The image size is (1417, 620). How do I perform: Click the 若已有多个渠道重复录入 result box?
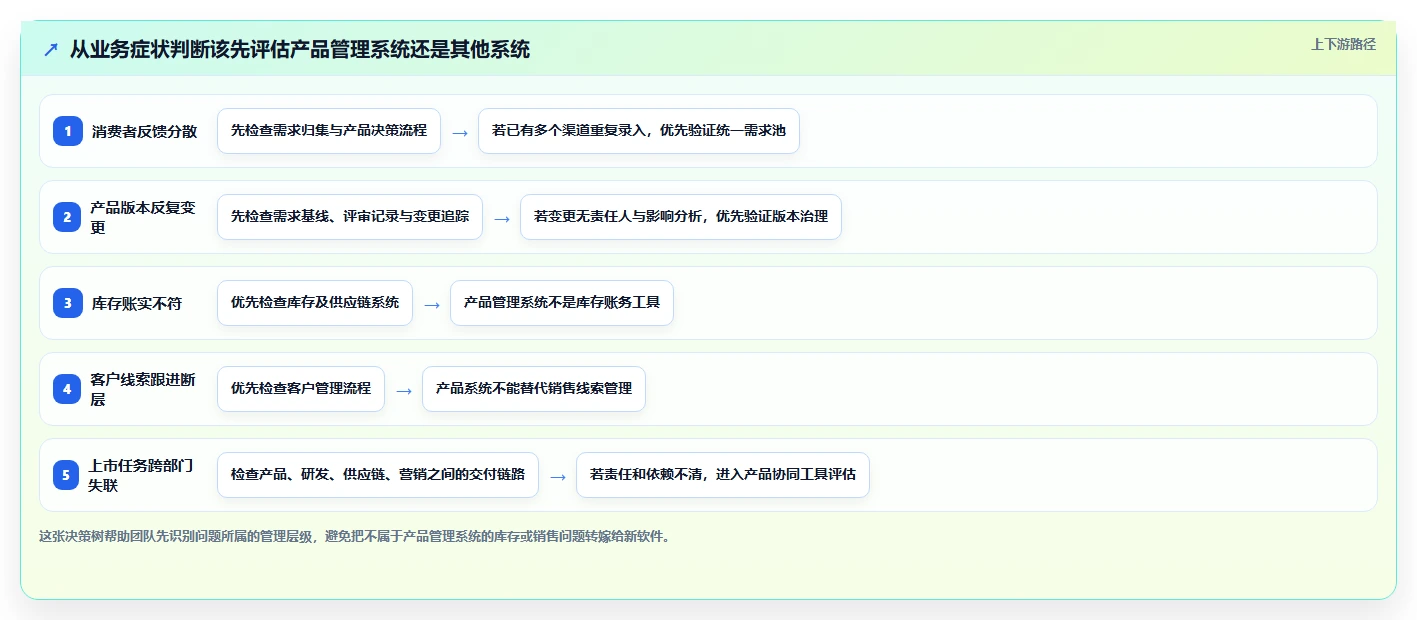[639, 131]
